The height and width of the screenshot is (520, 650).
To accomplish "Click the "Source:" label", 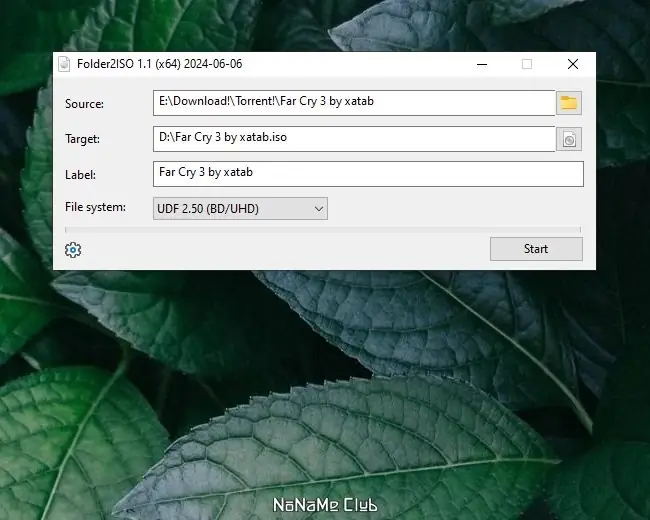I will (x=85, y=104).
